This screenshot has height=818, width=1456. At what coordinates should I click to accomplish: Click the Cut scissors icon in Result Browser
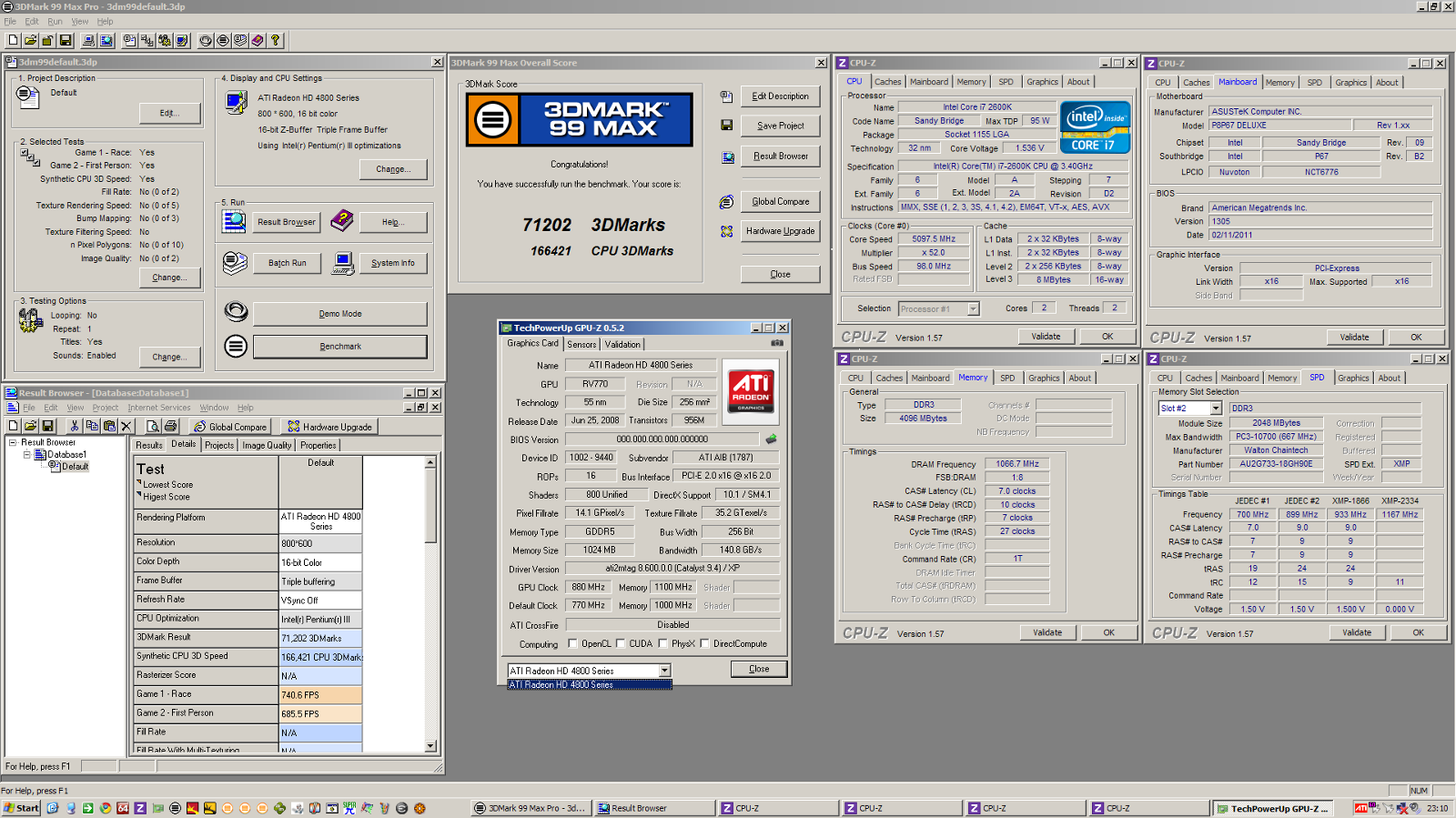tap(75, 426)
